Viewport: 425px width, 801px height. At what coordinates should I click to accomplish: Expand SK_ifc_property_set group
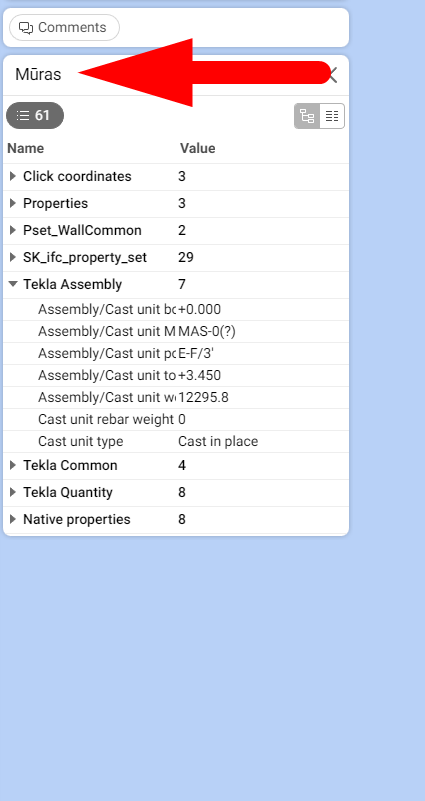click(x=13, y=257)
